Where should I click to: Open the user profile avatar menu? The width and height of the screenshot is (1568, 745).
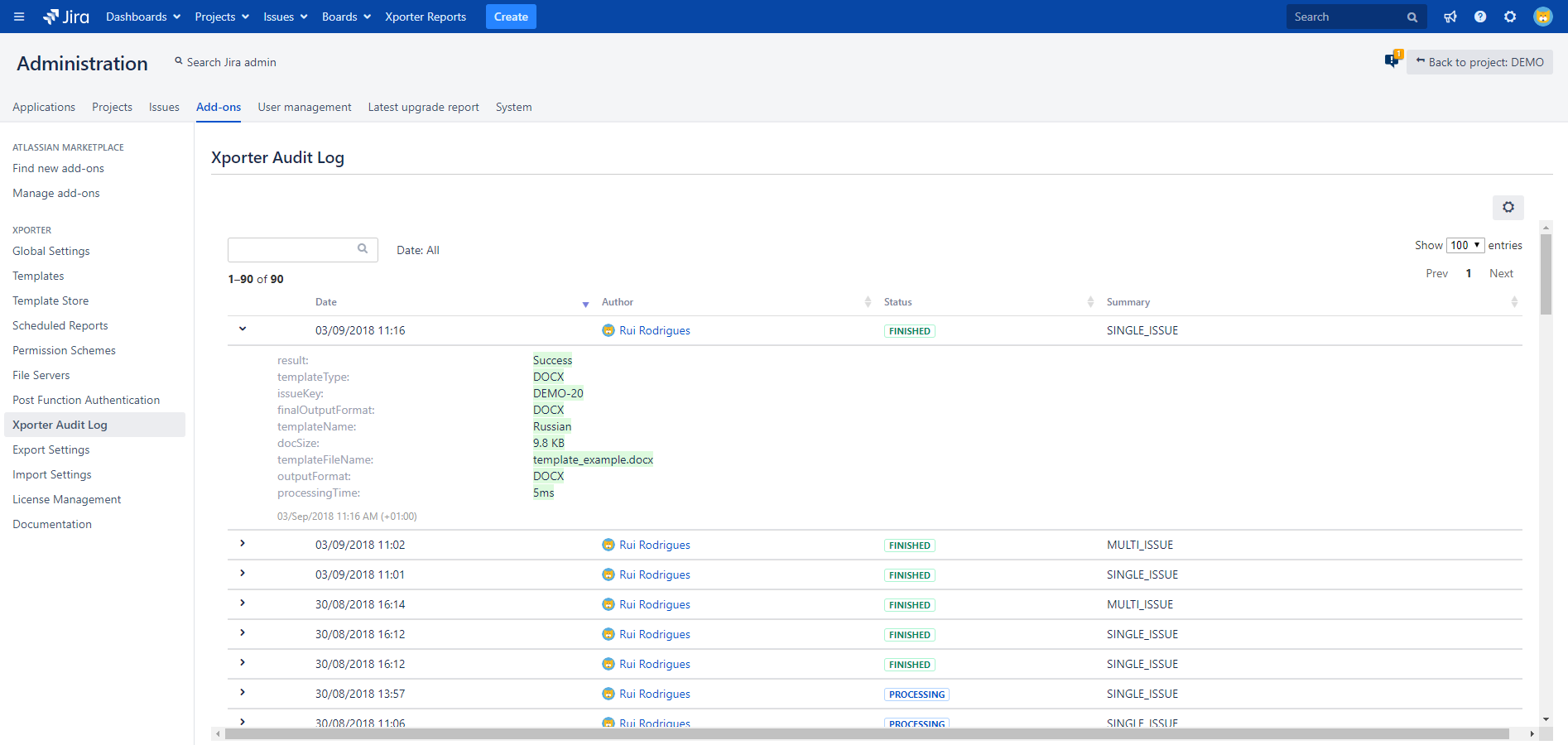point(1542,17)
